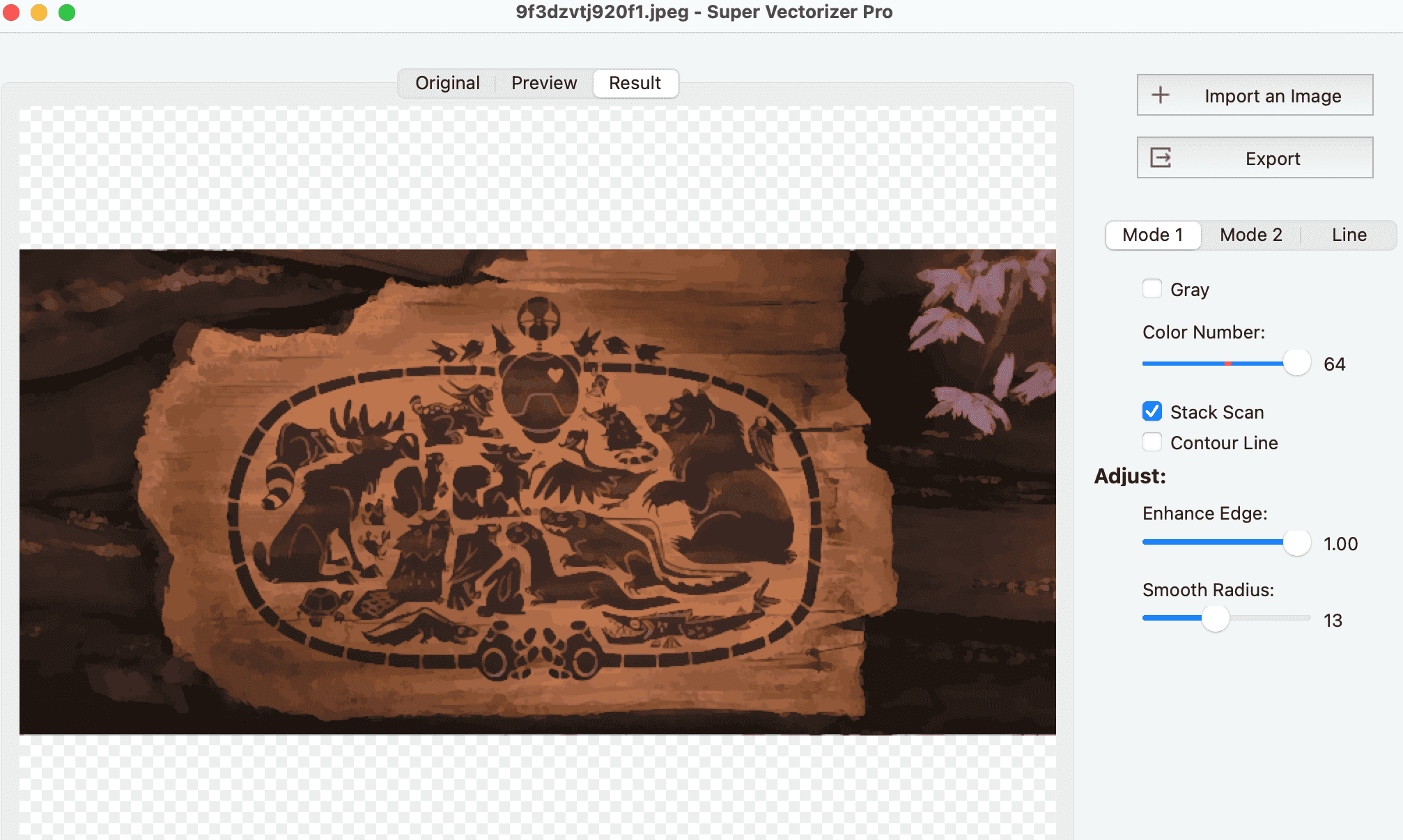Uncheck the Stack Scan checkbox
1403x840 pixels.
click(x=1152, y=411)
